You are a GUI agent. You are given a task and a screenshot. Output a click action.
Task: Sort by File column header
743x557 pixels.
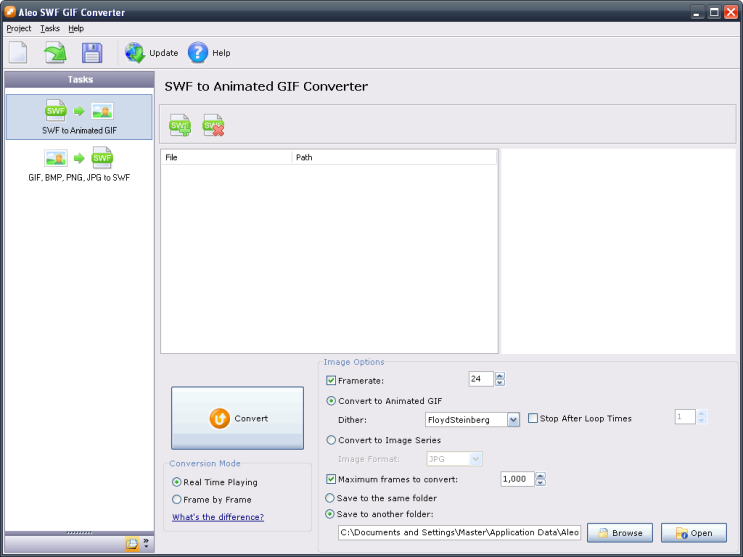(227, 157)
